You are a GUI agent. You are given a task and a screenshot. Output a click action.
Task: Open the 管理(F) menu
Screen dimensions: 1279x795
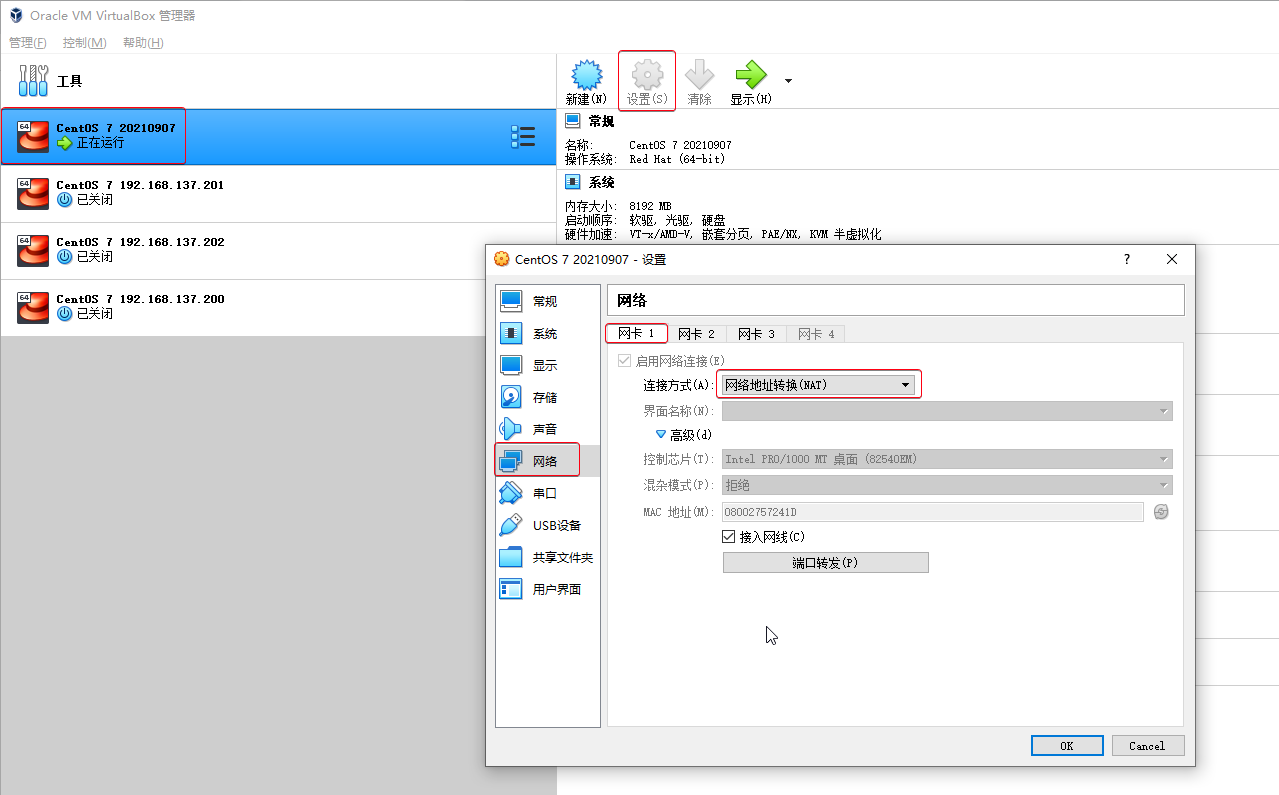28,43
